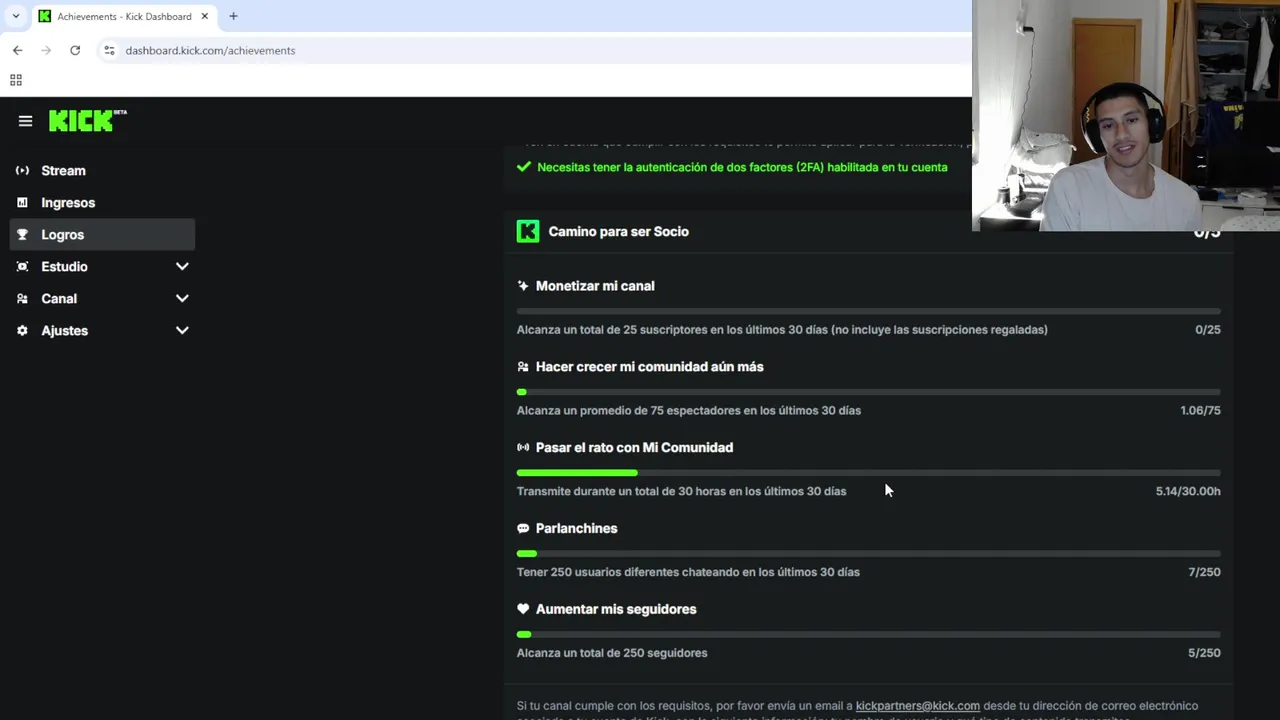This screenshot has width=1280, height=720.
Task: Close the Achievements tab
Action: point(205,16)
